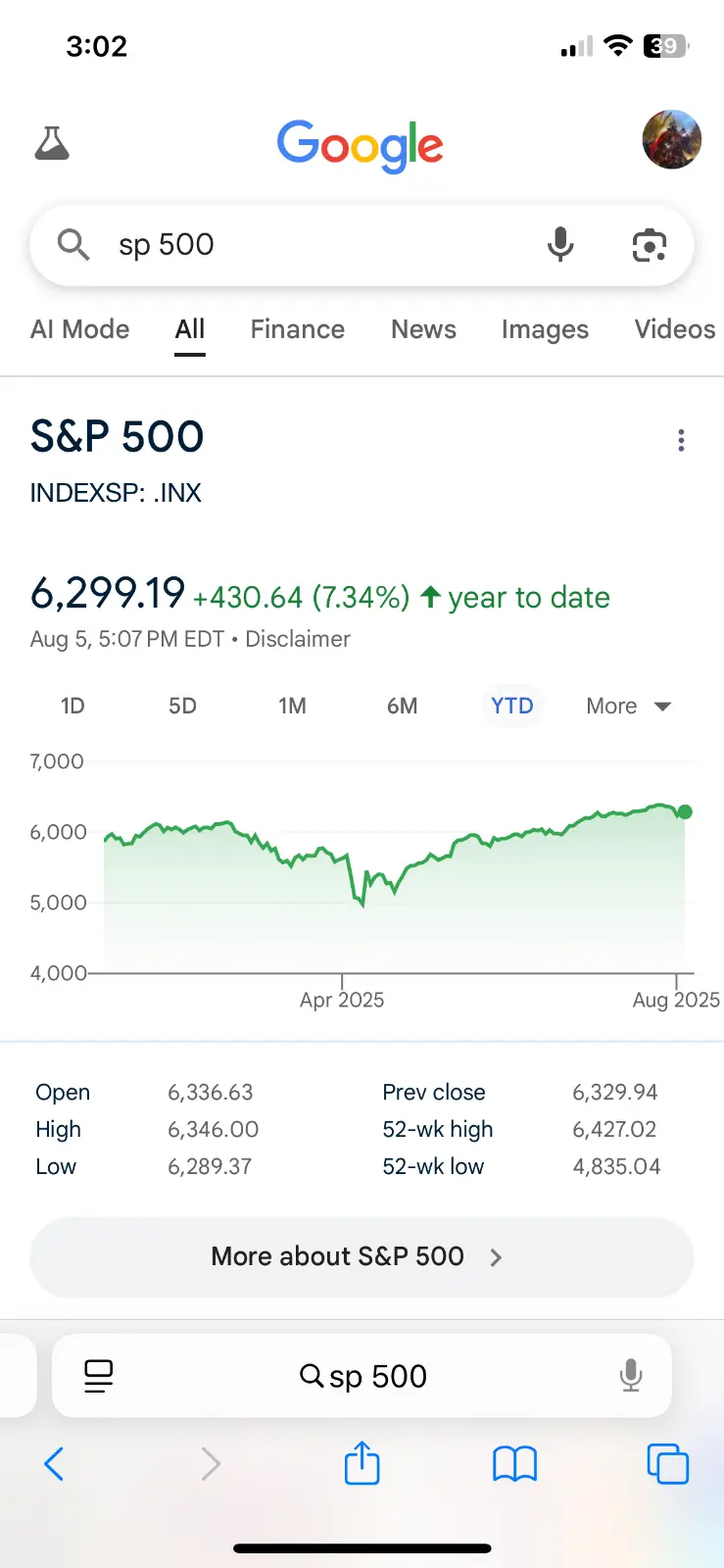Choose the 6M chart range

point(402,707)
